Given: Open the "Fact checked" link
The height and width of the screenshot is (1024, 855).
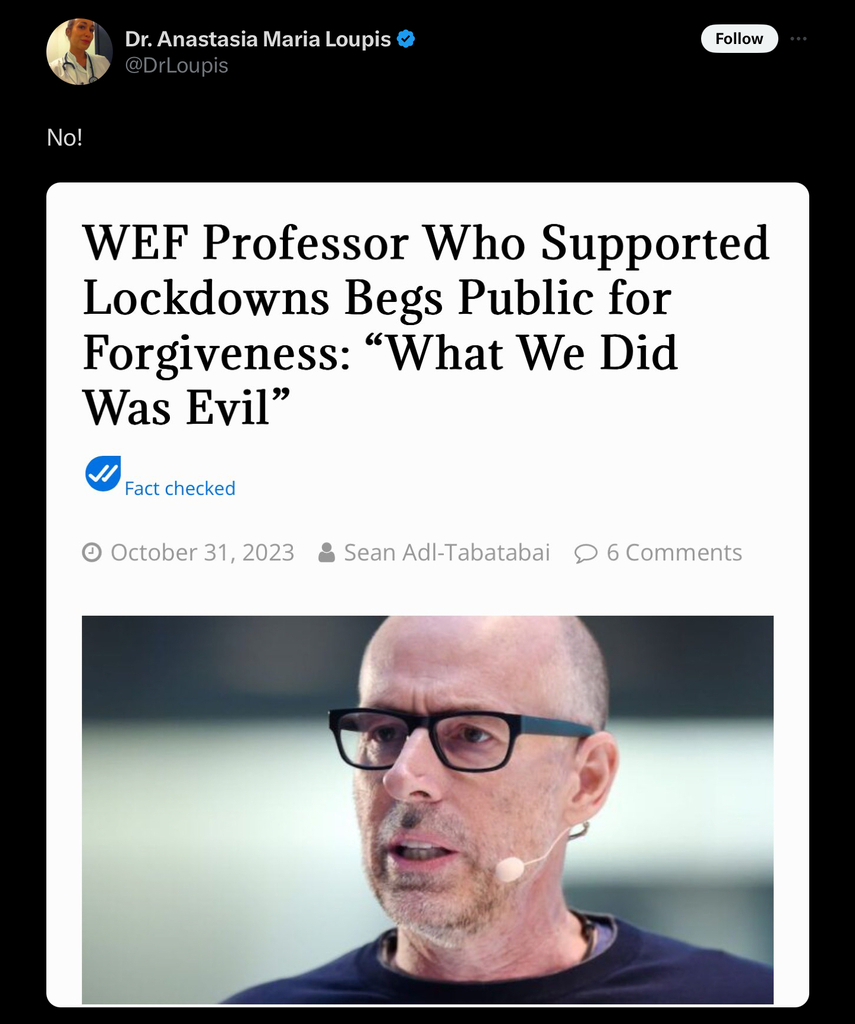Looking at the screenshot, I should pyautogui.click(x=180, y=488).
